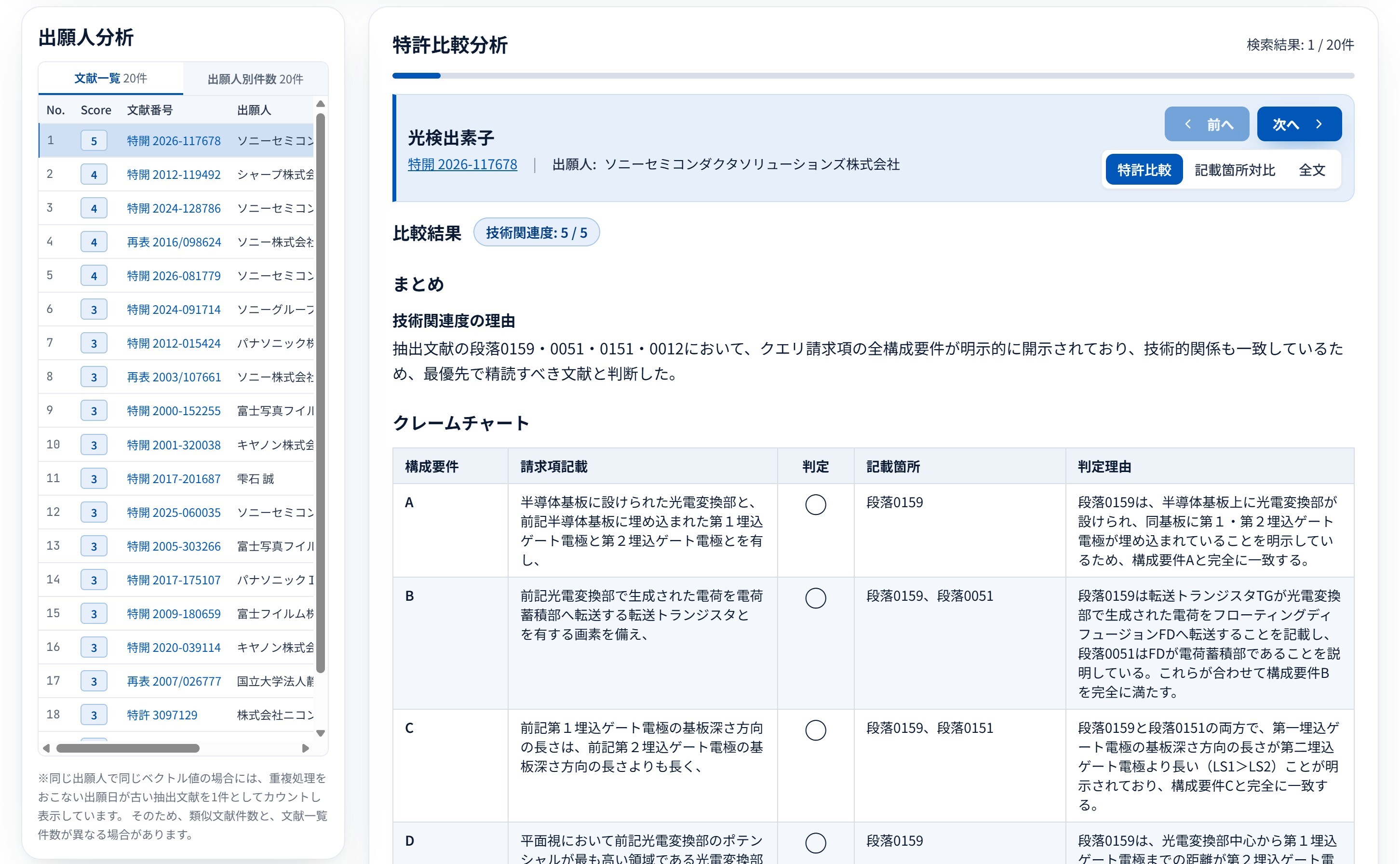Click score badge 5 in row 1
This screenshot has width=1400, height=864.
point(94,141)
